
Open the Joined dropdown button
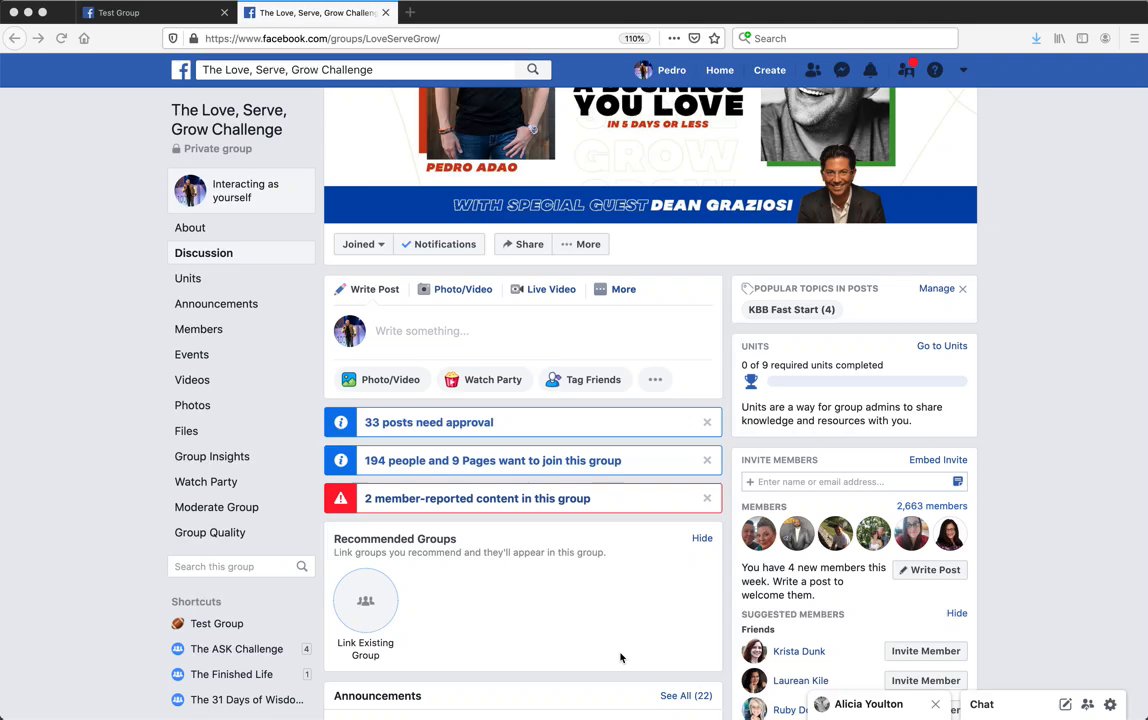click(x=364, y=244)
